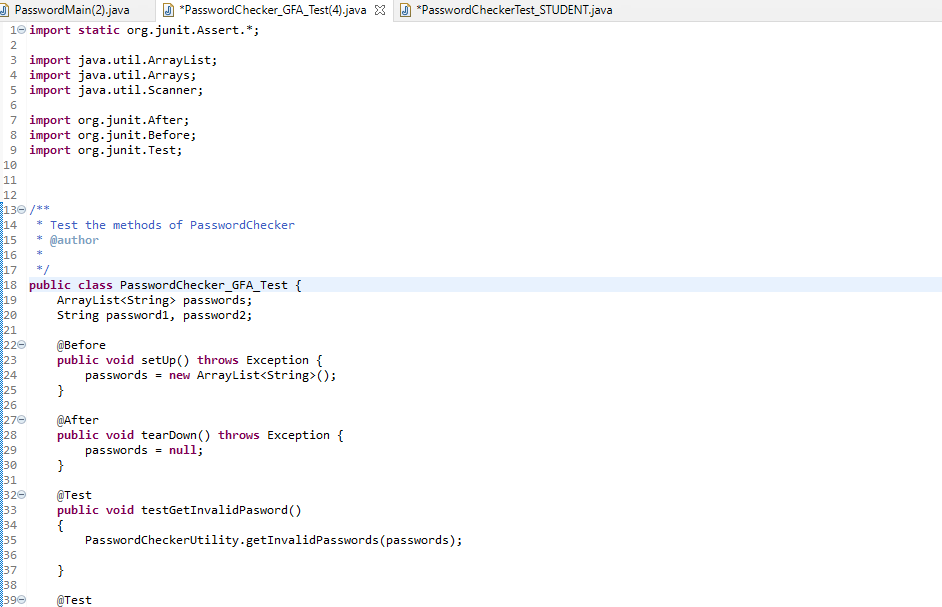
Task: Click the org.junit.After import text
Action: click(x=133, y=120)
